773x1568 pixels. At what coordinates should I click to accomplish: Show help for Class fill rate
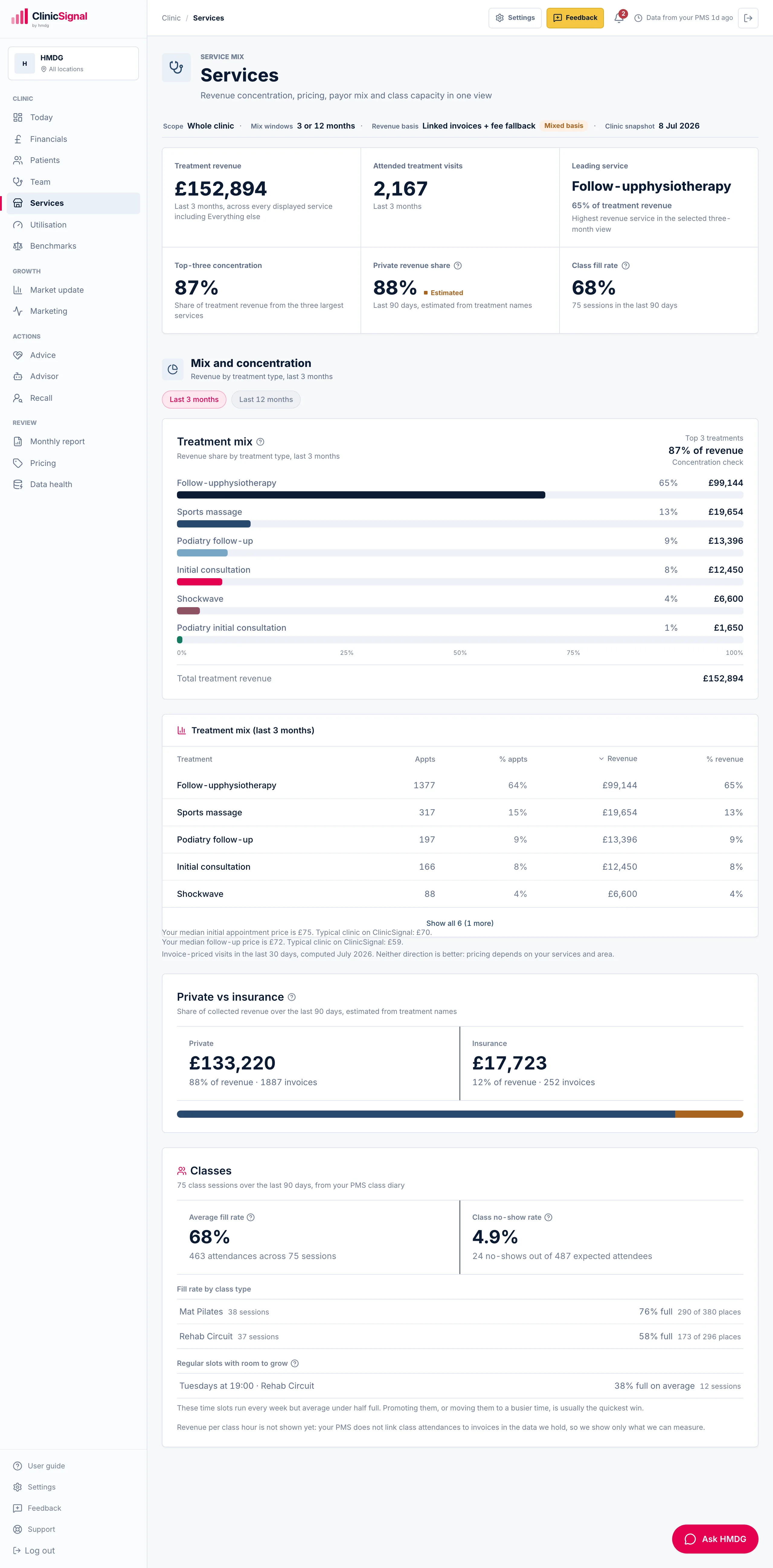626,265
